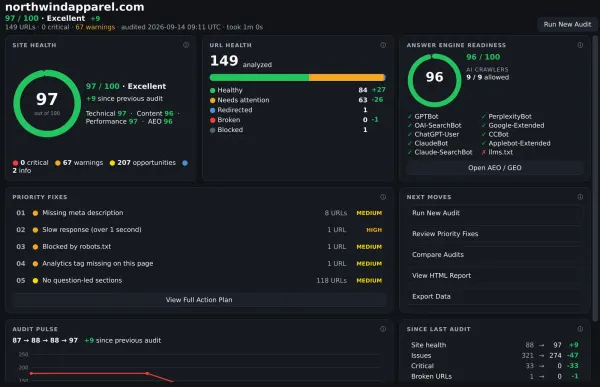Open the Blocked by robots.txt fix
This screenshot has height=387, width=600.
(x=199, y=247)
